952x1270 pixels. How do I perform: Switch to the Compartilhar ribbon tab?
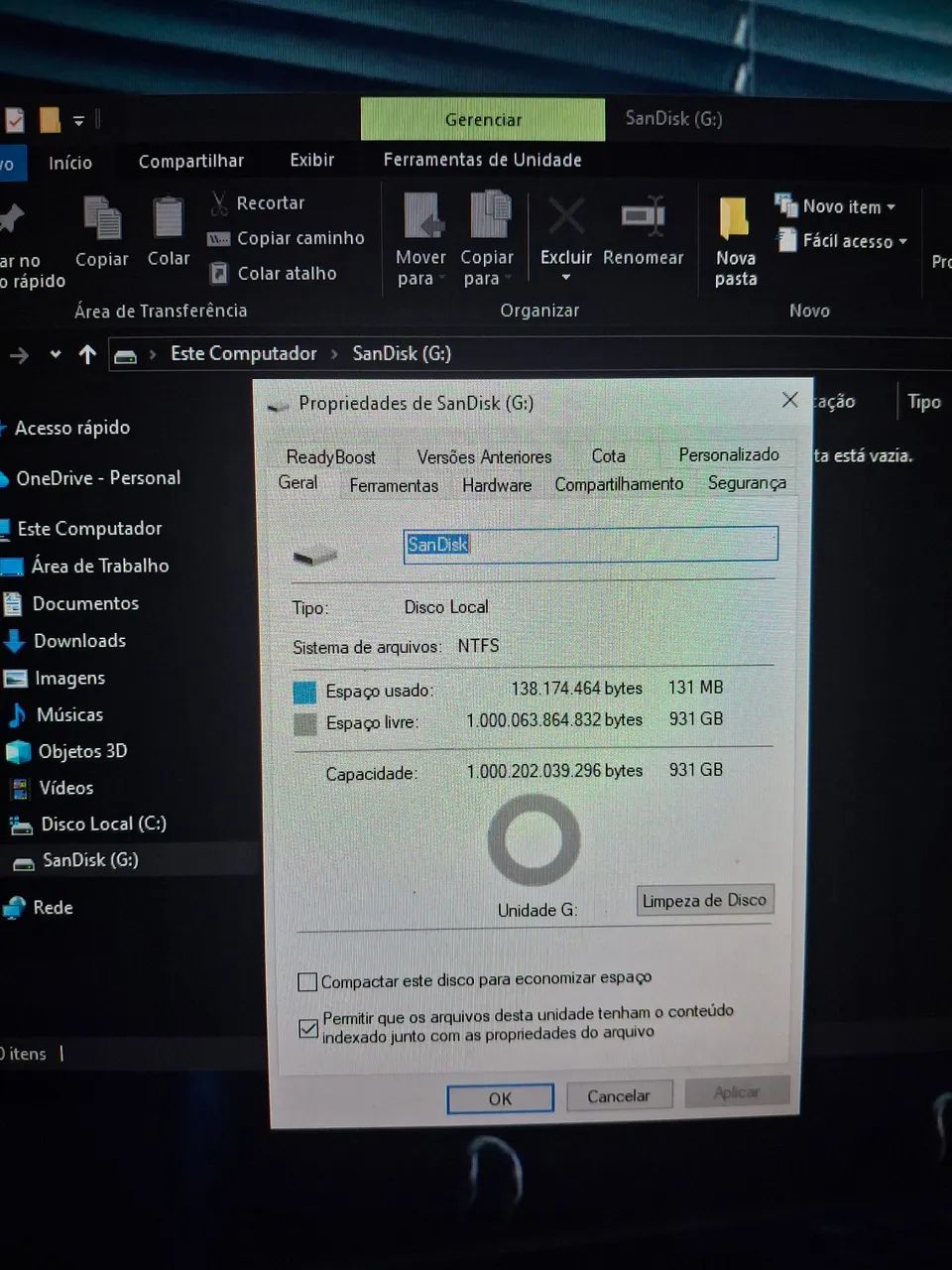tap(190, 161)
